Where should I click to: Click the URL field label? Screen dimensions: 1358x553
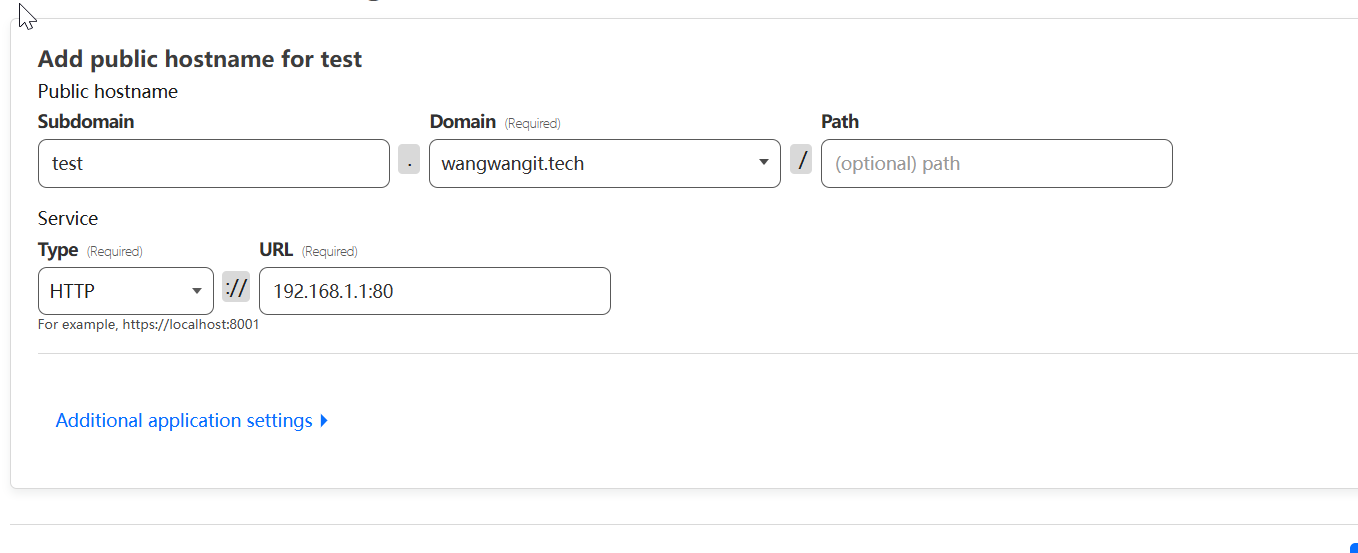276,250
